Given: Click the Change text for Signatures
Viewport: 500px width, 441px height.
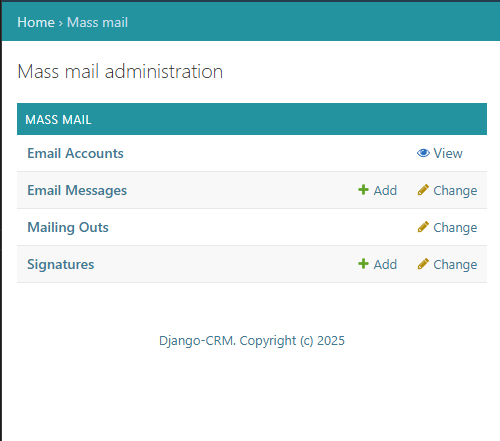Looking at the screenshot, I should click(x=455, y=265).
